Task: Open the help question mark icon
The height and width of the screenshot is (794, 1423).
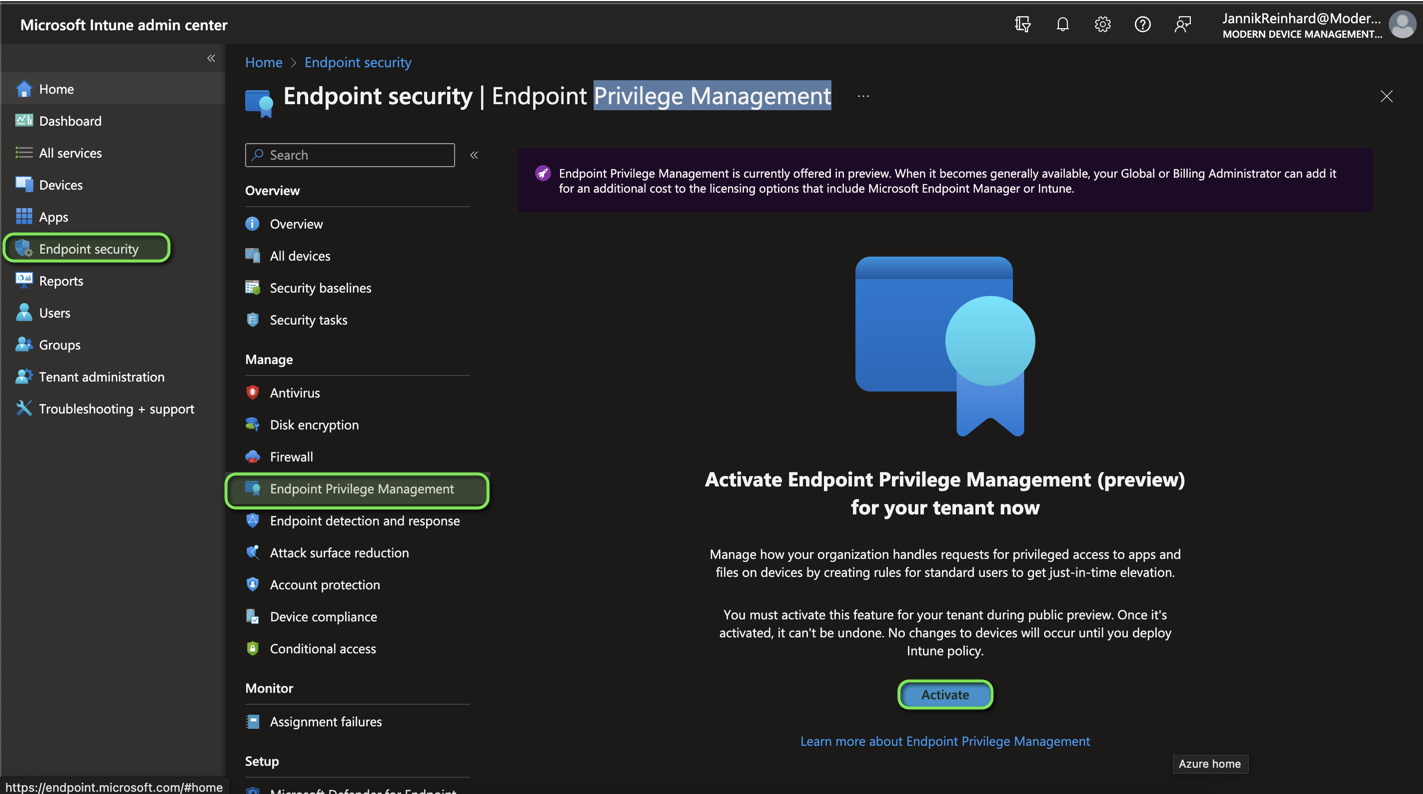Action: pyautogui.click(x=1142, y=24)
